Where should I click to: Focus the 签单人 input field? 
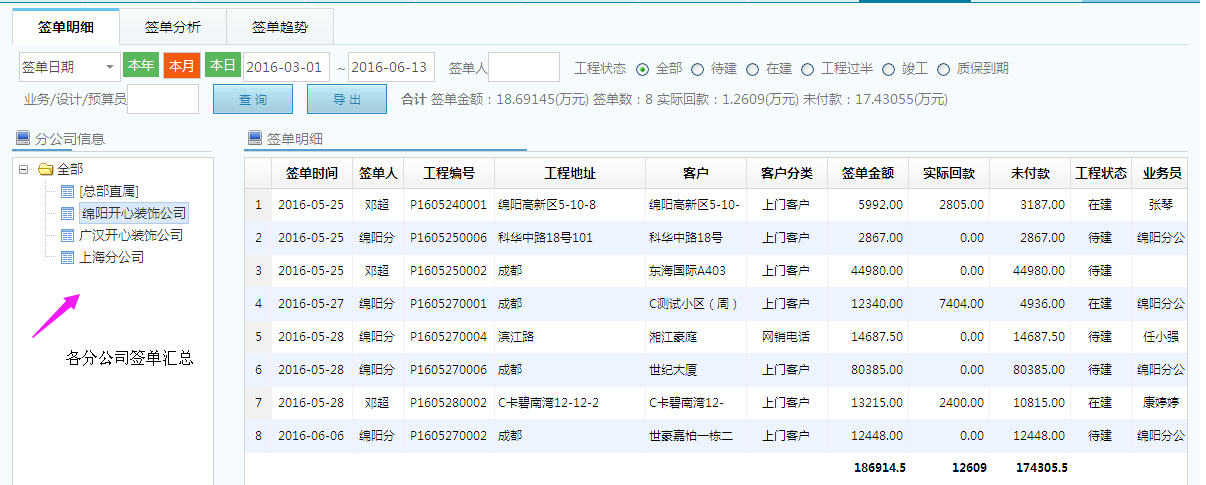coord(523,67)
